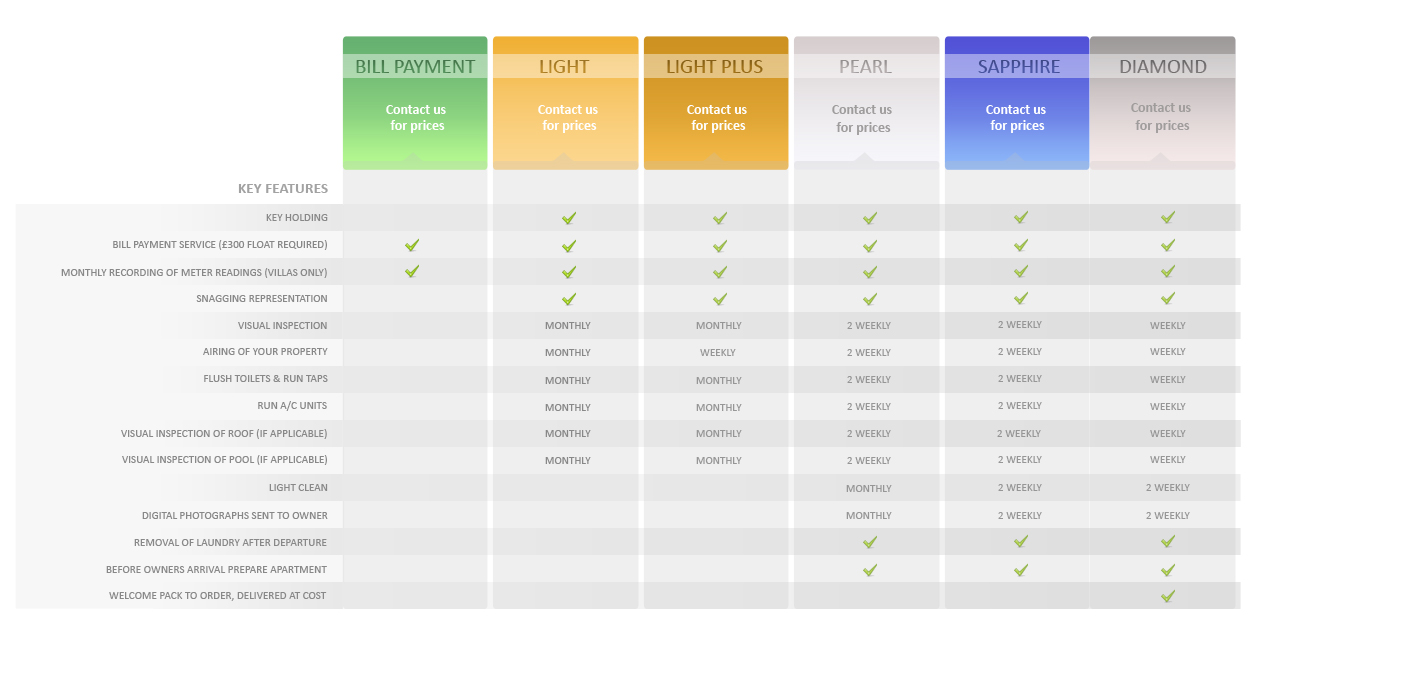Click Contact us for prices under Pearl
This screenshot has height=685, width=1412.
coord(862,119)
